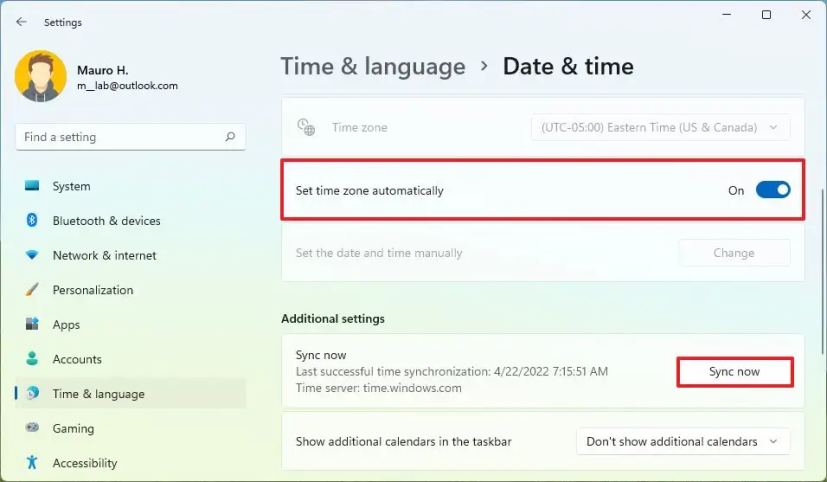This screenshot has width=827, height=482.
Task: Minimize the Settings window
Action: click(x=727, y=14)
